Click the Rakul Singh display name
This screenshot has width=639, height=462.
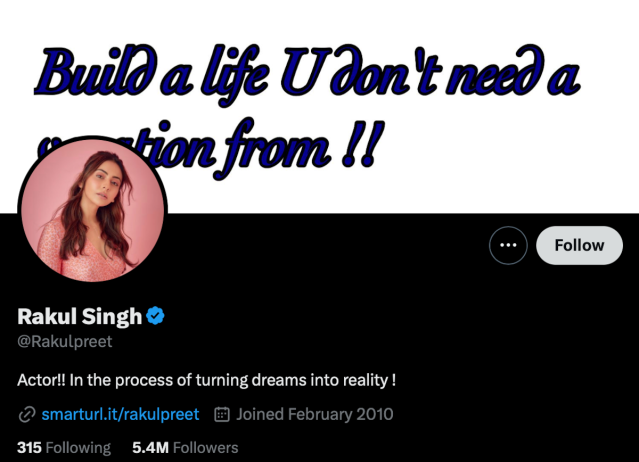click(79, 316)
